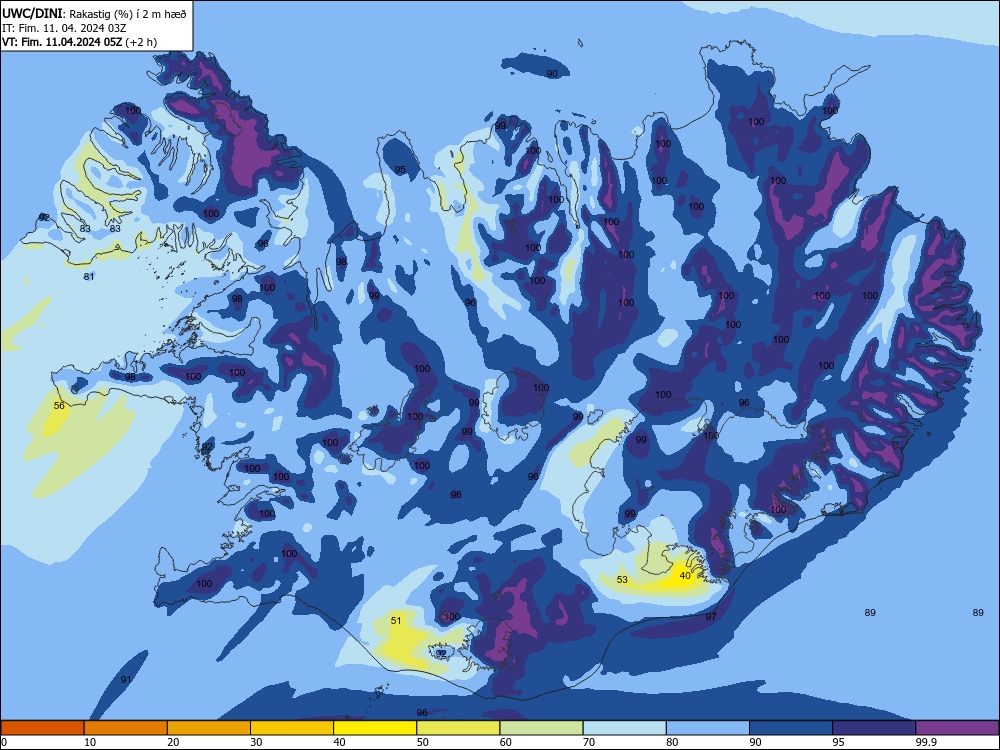Click the dark blue 90–95 legend swatch
The width and height of the screenshot is (1000, 750).
[791, 728]
